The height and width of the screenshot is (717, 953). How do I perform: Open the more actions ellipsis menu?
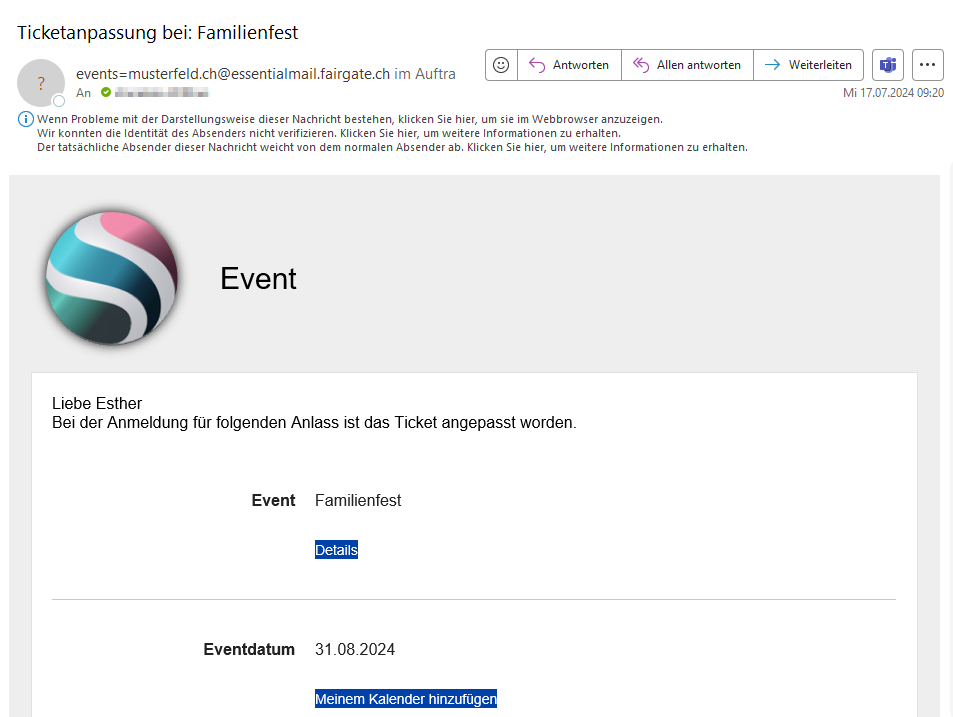[x=928, y=65]
